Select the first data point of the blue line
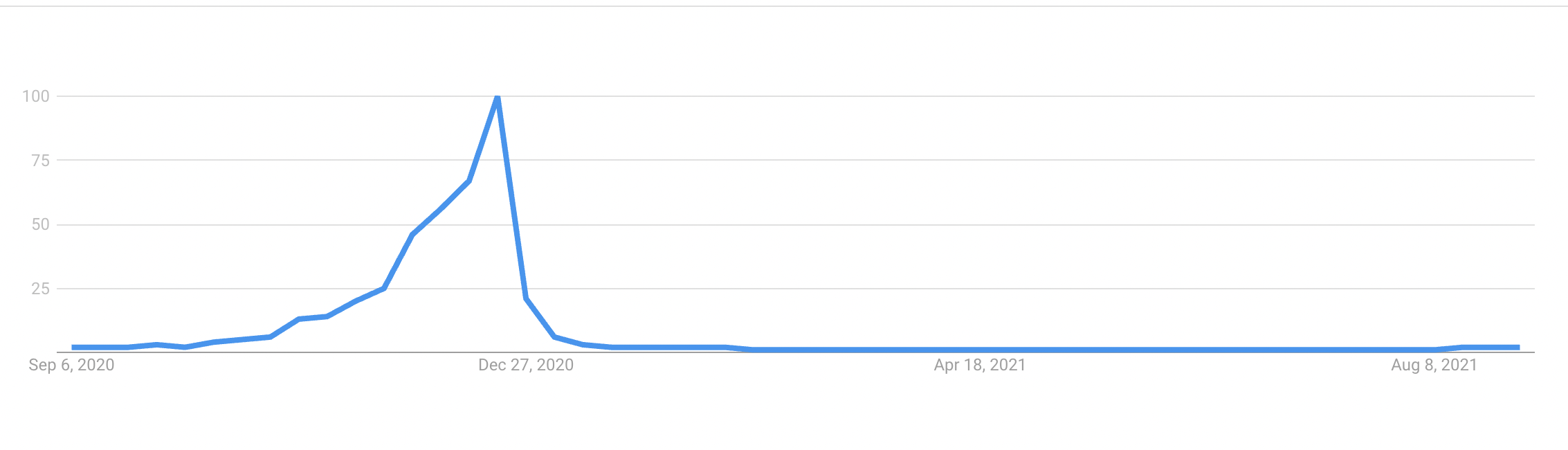 point(73,348)
